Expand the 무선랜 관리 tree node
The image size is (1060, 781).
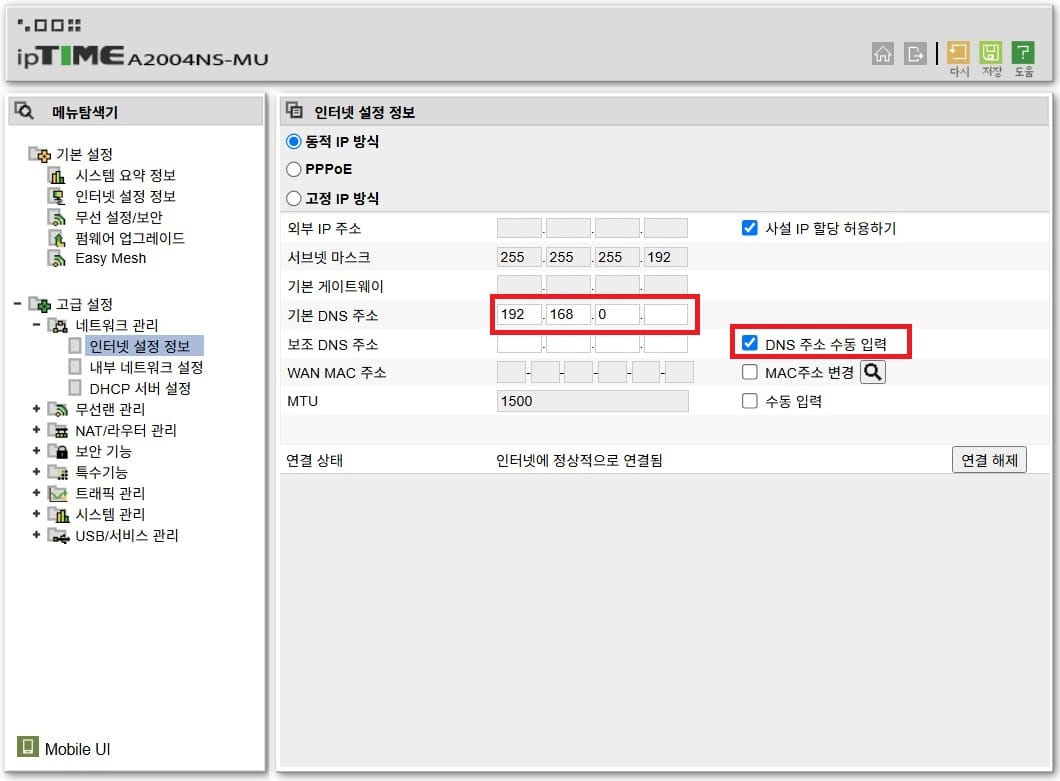(x=36, y=409)
